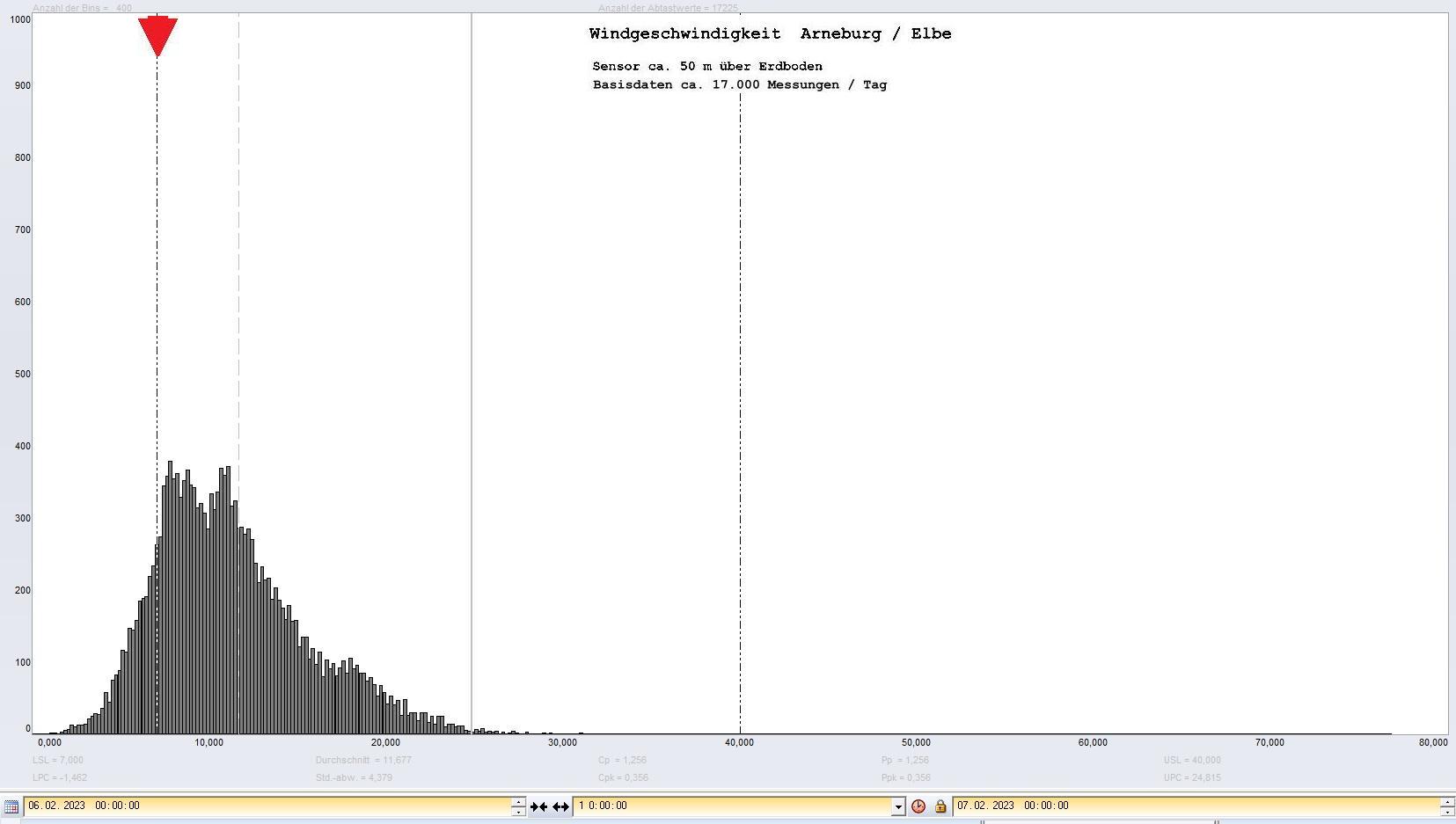Click the Durchschnitt = 11,677 statistic label

tap(363, 760)
